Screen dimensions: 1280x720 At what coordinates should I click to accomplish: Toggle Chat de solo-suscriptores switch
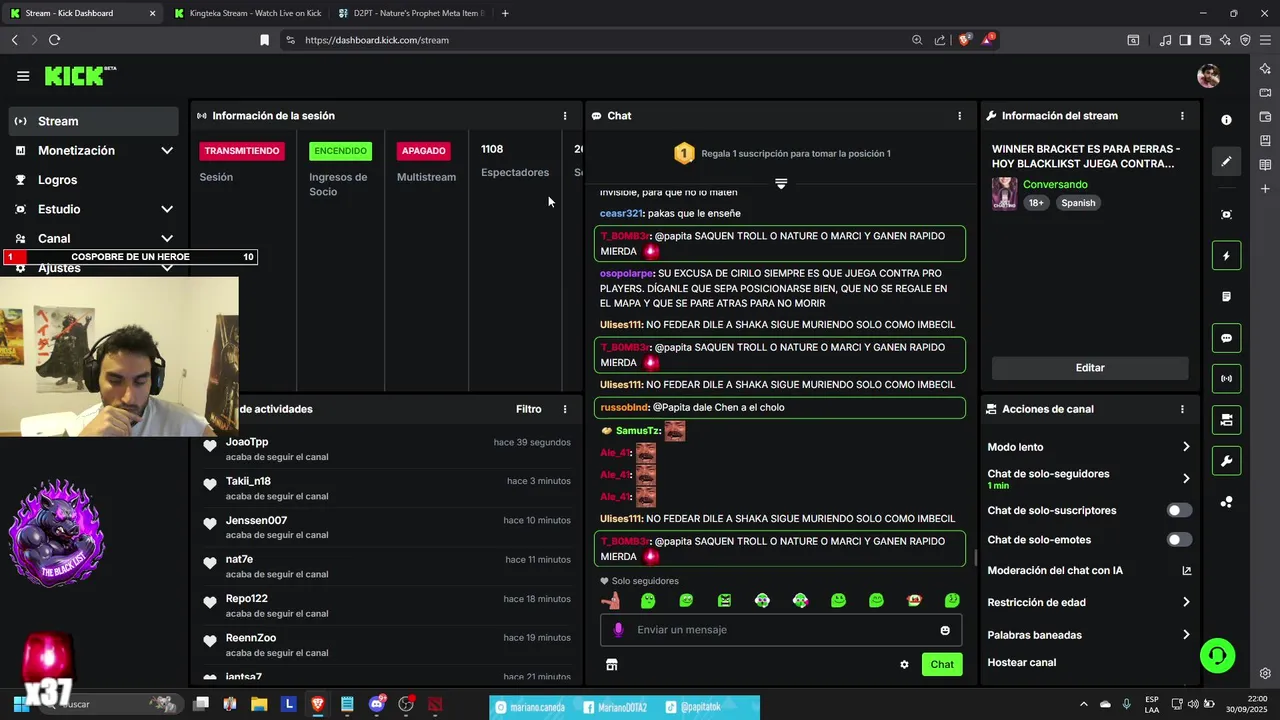tap(1180, 510)
